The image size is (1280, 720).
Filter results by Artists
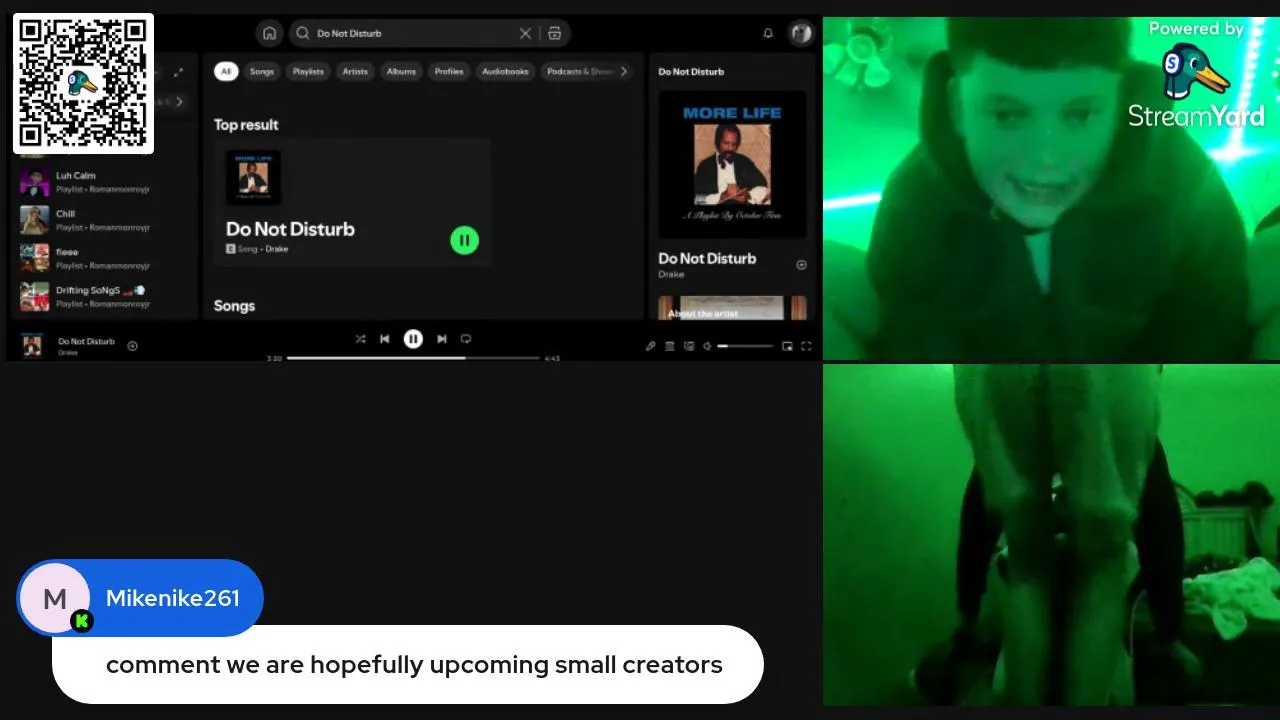click(x=355, y=71)
